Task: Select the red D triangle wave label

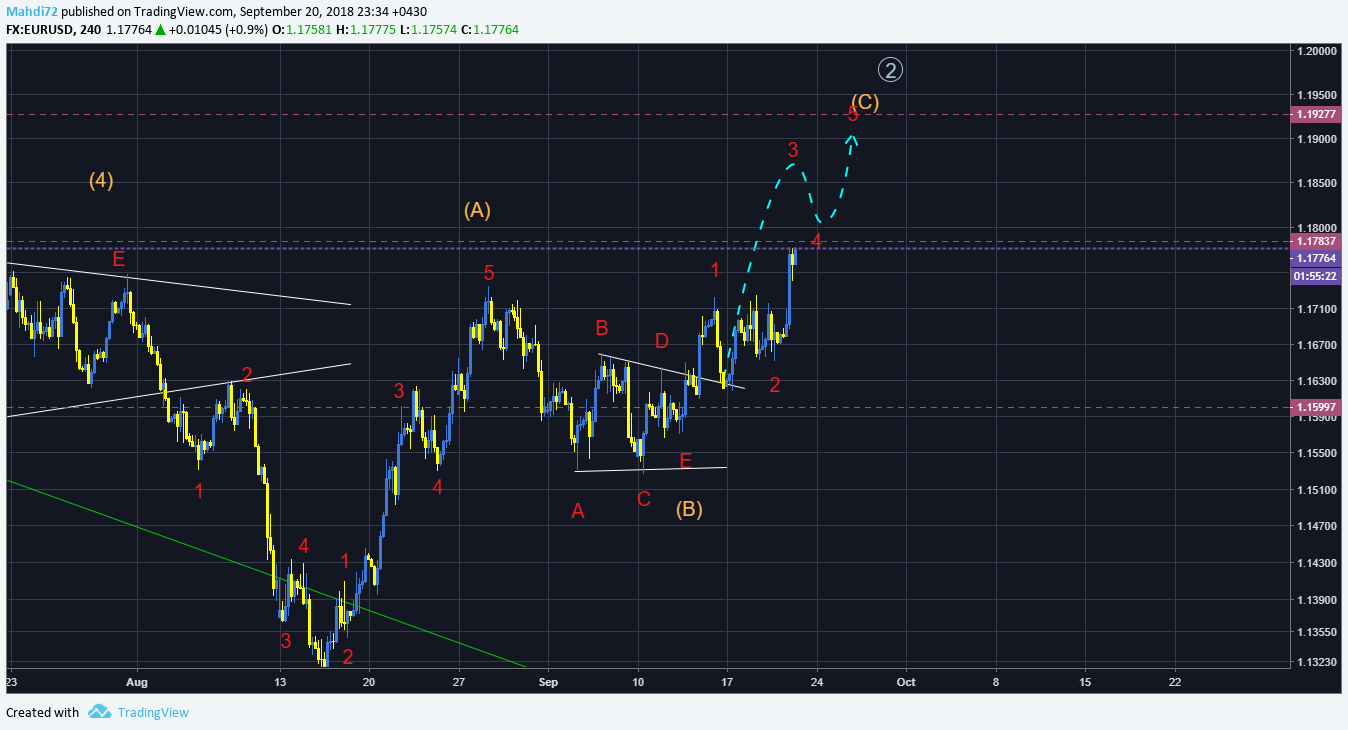Action: [x=662, y=341]
